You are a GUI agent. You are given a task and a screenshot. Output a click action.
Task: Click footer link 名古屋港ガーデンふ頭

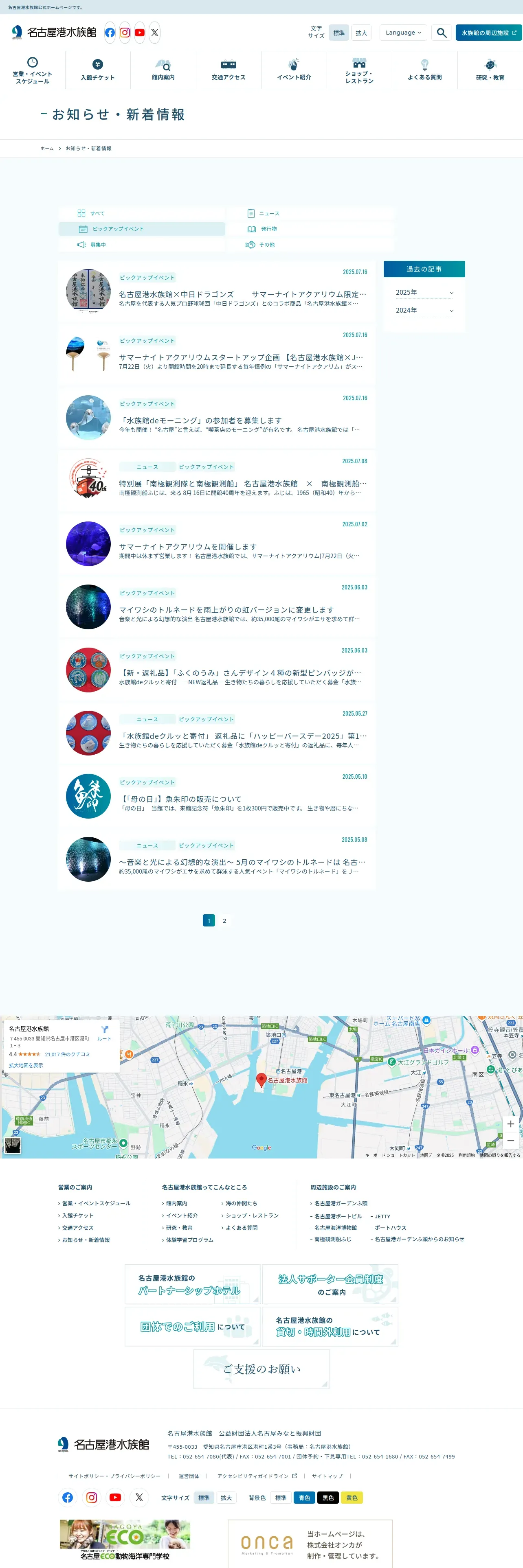341,1203
